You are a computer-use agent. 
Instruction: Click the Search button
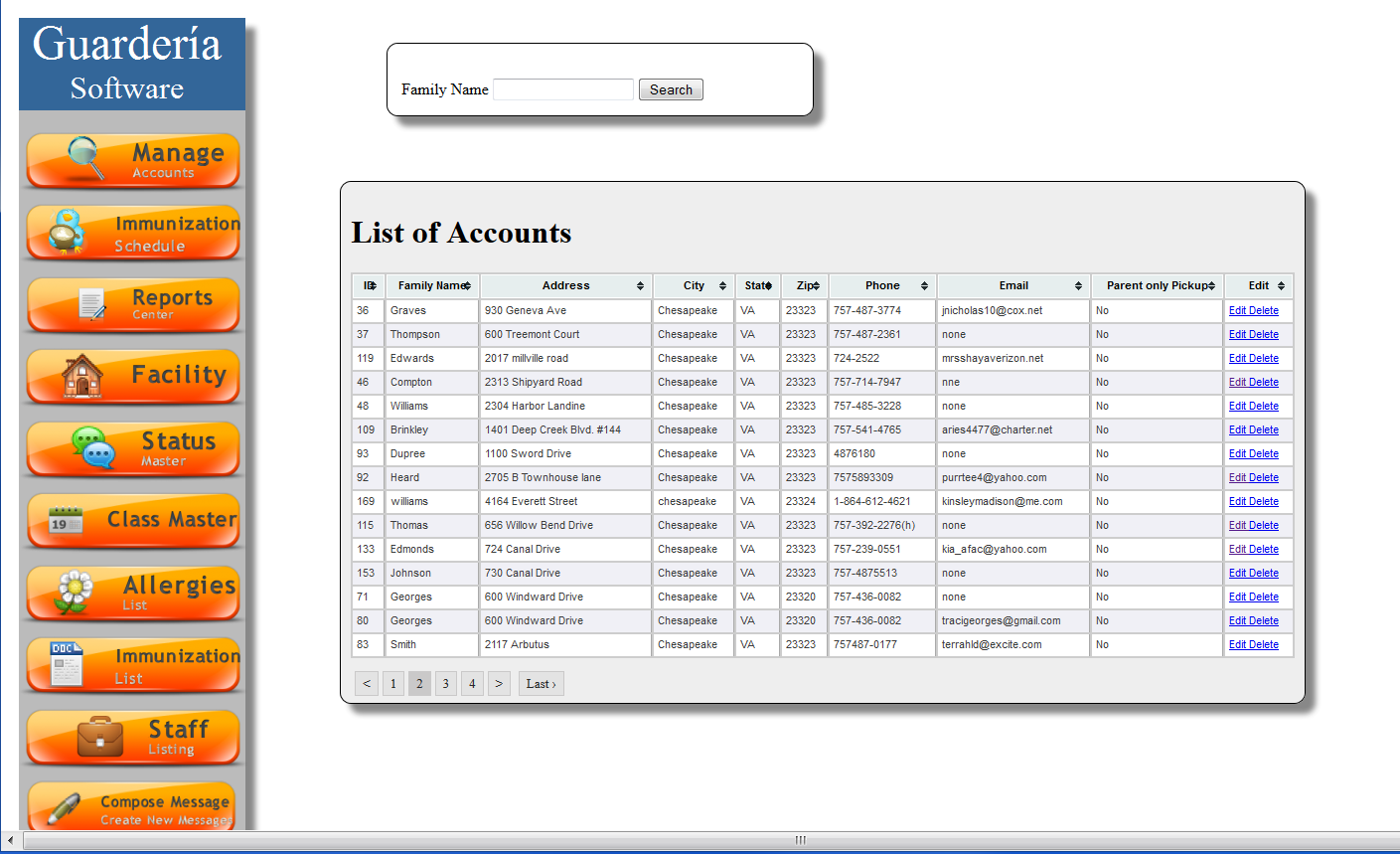coord(671,88)
